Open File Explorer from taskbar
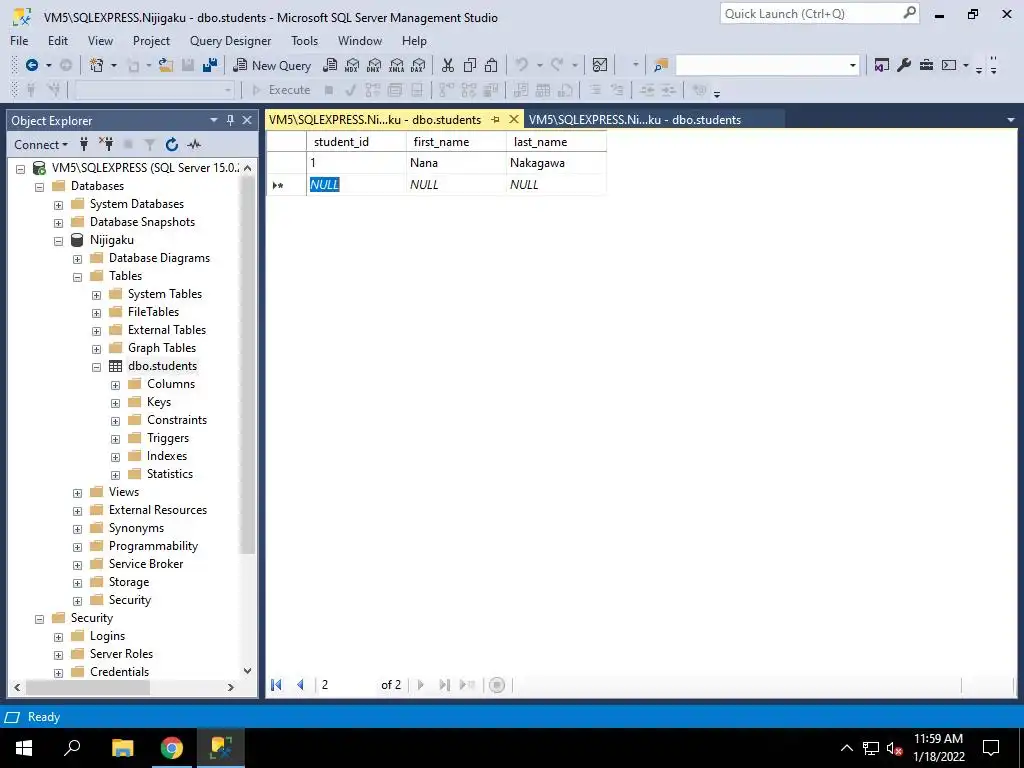Image resolution: width=1024 pixels, height=768 pixels. click(x=122, y=748)
